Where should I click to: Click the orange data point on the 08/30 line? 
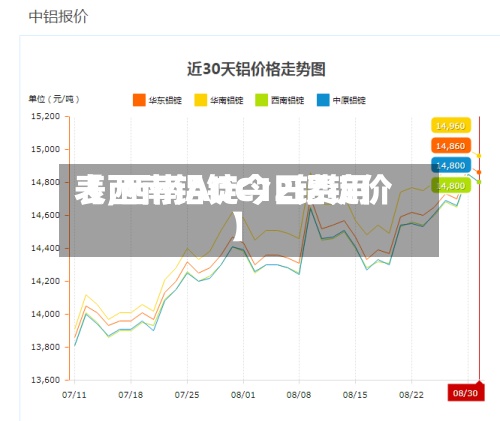(x=479, y=172)
